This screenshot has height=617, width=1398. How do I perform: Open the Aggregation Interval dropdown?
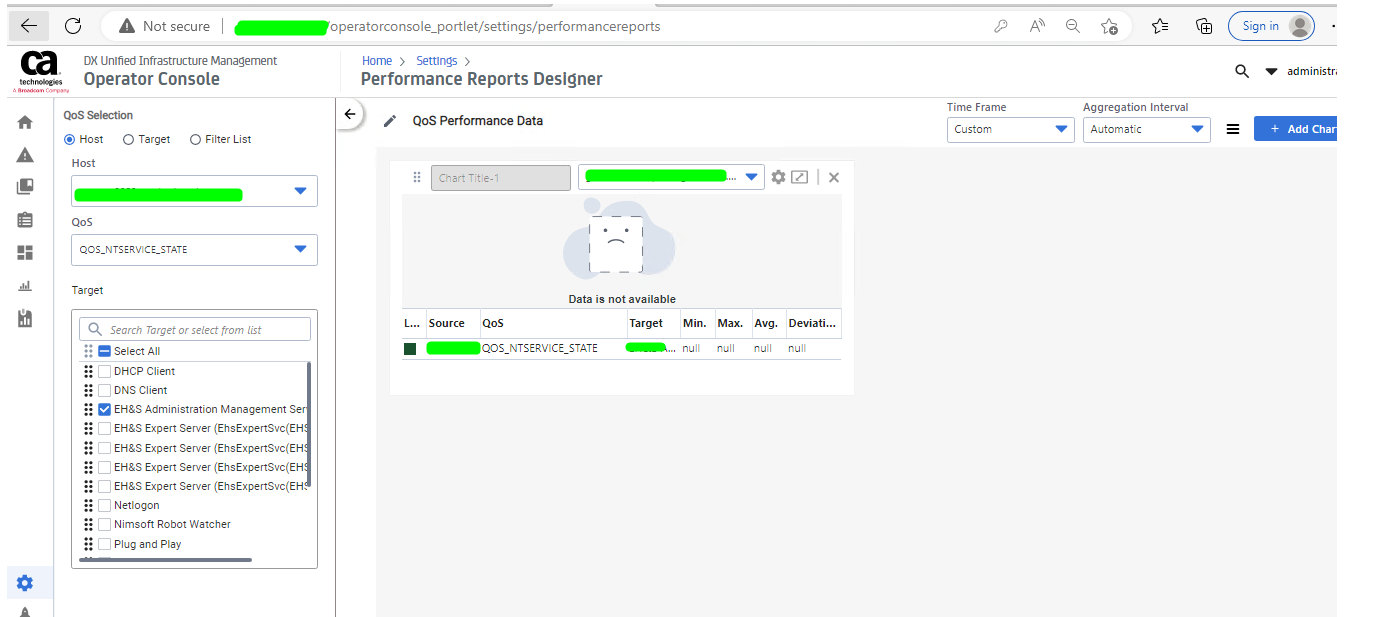point(1146,129)
